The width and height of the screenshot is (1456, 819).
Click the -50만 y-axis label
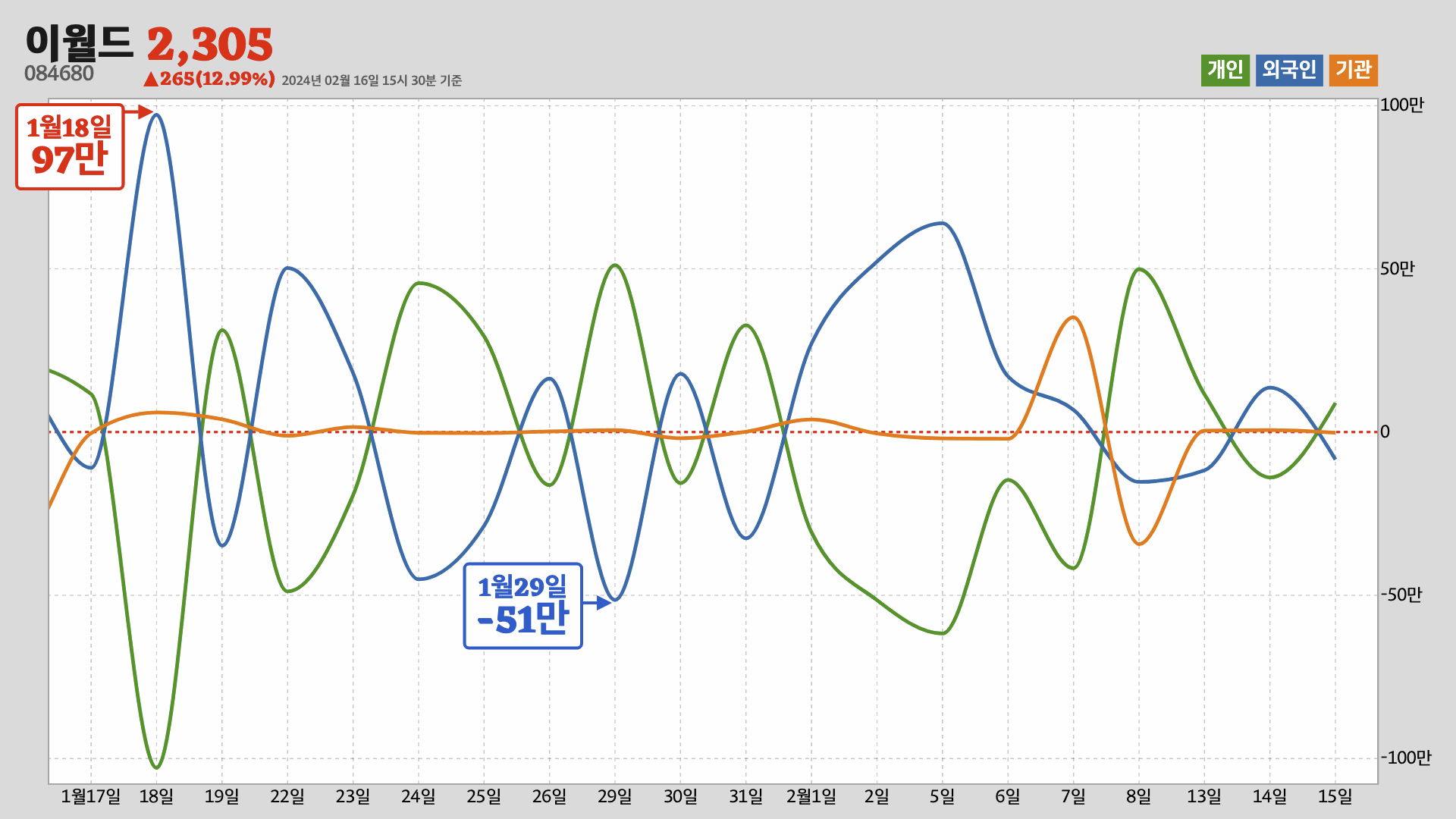tap(1401, 595)
